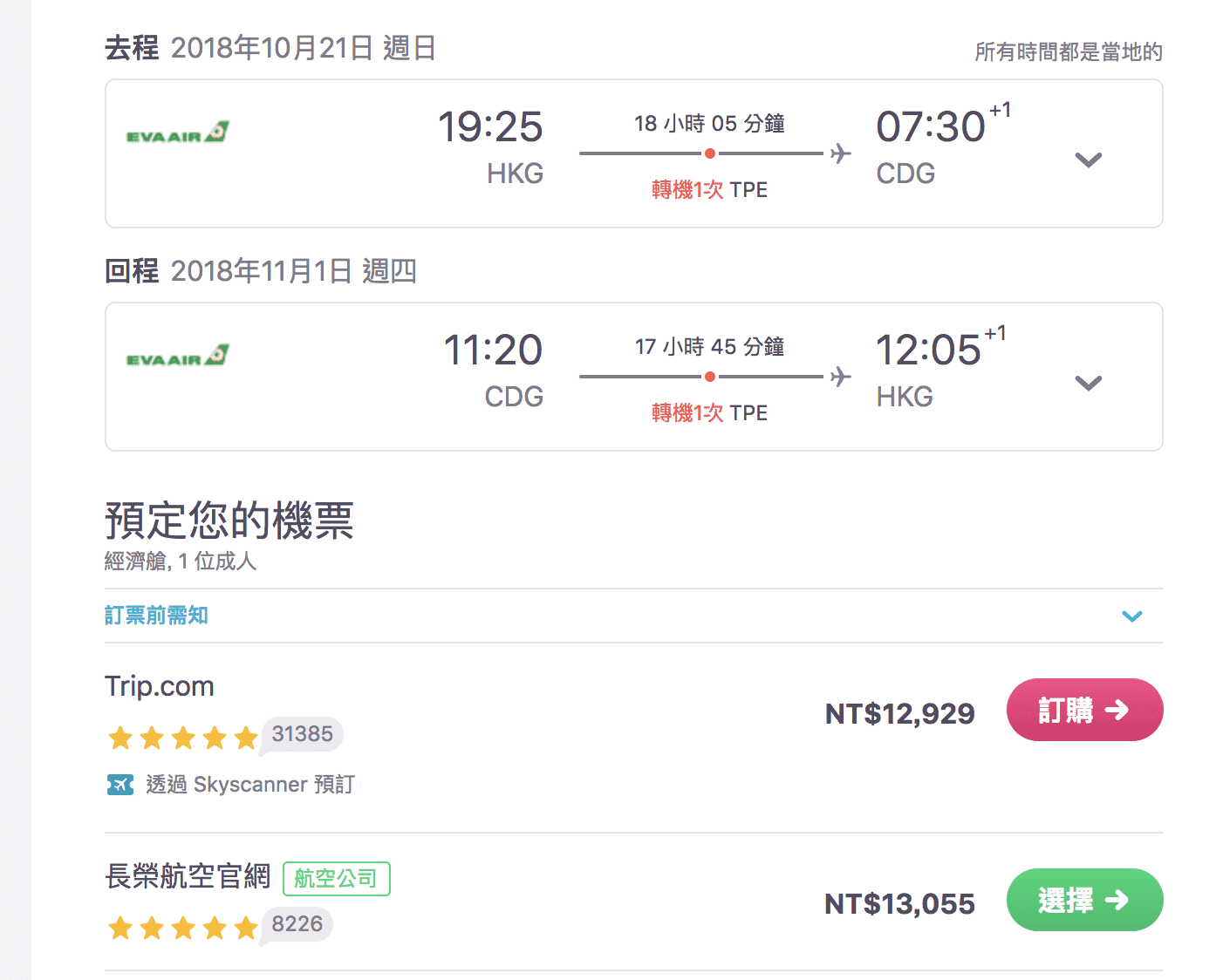Click the 8226 reviews count badge
Image resolution: width=1223 pixels, height=980 pixels.
tap(297, 924)
